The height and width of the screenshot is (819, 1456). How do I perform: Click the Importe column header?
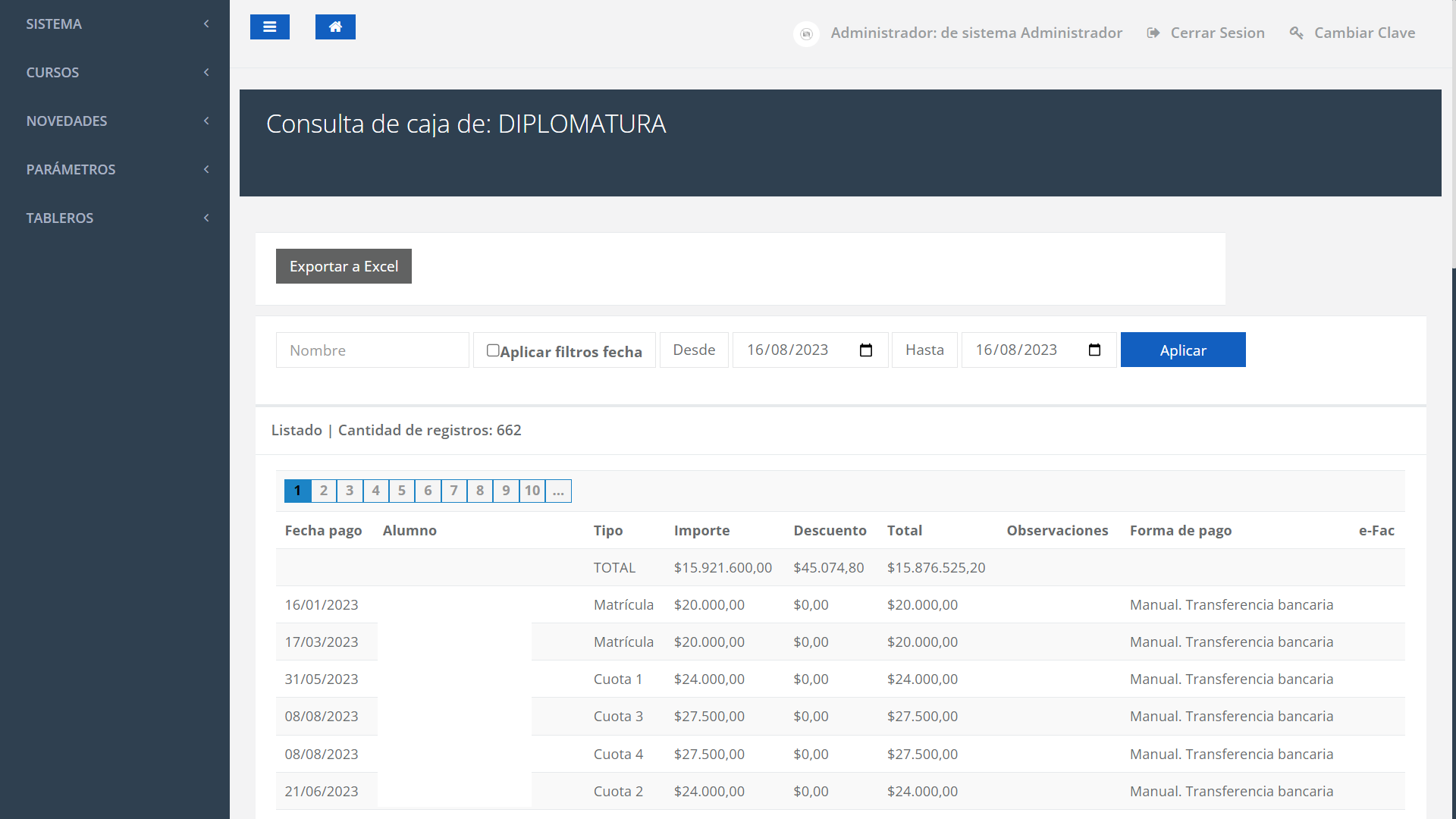pos(701,530)
